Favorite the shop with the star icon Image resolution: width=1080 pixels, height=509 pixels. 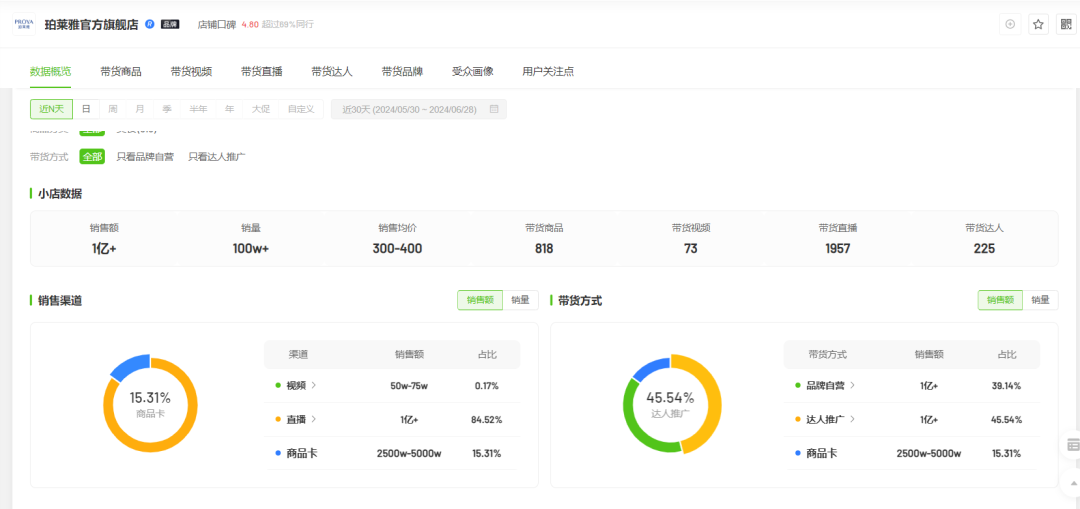(1038, 24)
